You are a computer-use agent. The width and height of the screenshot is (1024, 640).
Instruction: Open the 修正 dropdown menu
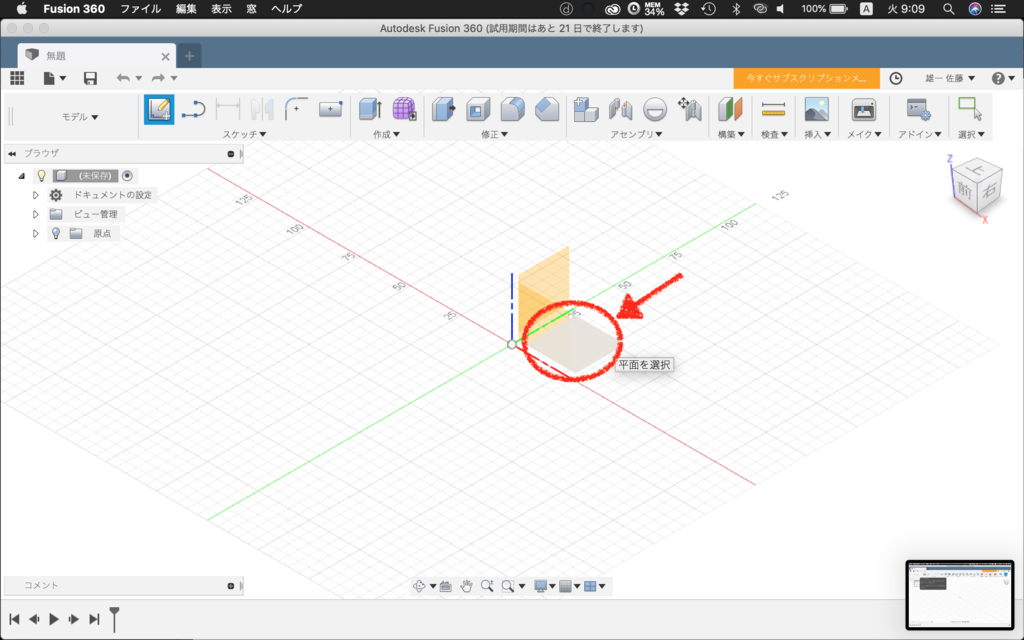[494, 134]
